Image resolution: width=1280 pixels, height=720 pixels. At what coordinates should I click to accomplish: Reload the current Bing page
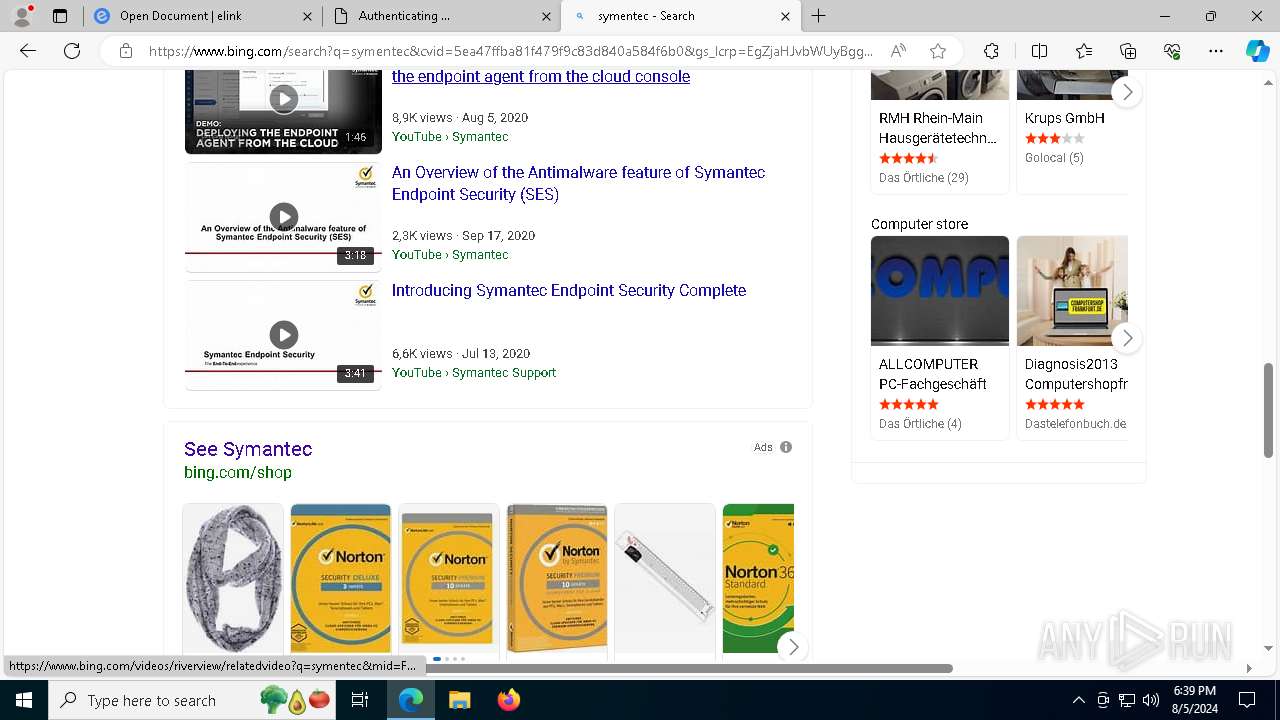(x=72, y=51)
